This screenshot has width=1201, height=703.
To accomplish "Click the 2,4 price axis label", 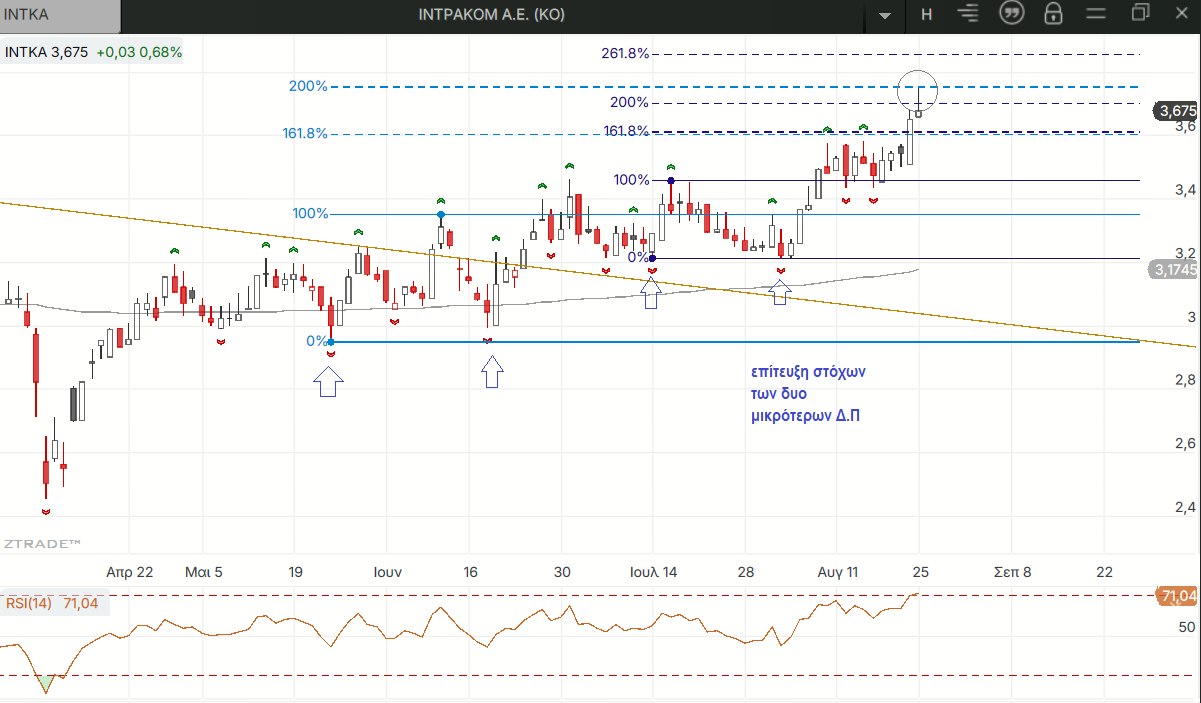I will pyautogui.click(x=1185, y=507).
